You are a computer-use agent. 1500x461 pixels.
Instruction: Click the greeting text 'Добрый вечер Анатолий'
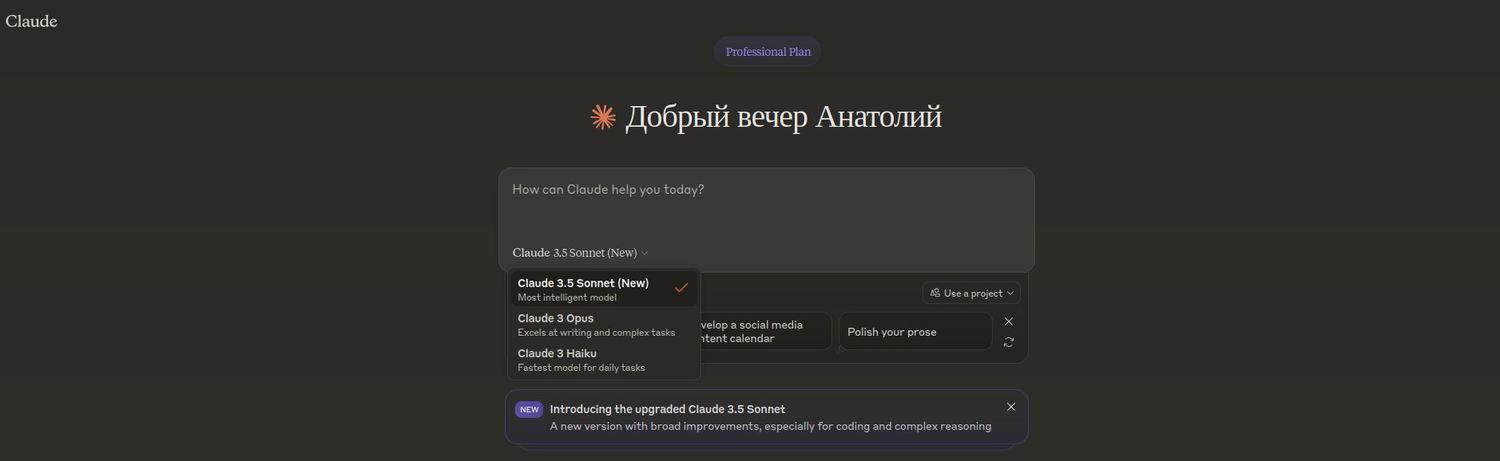coord(783,117)
